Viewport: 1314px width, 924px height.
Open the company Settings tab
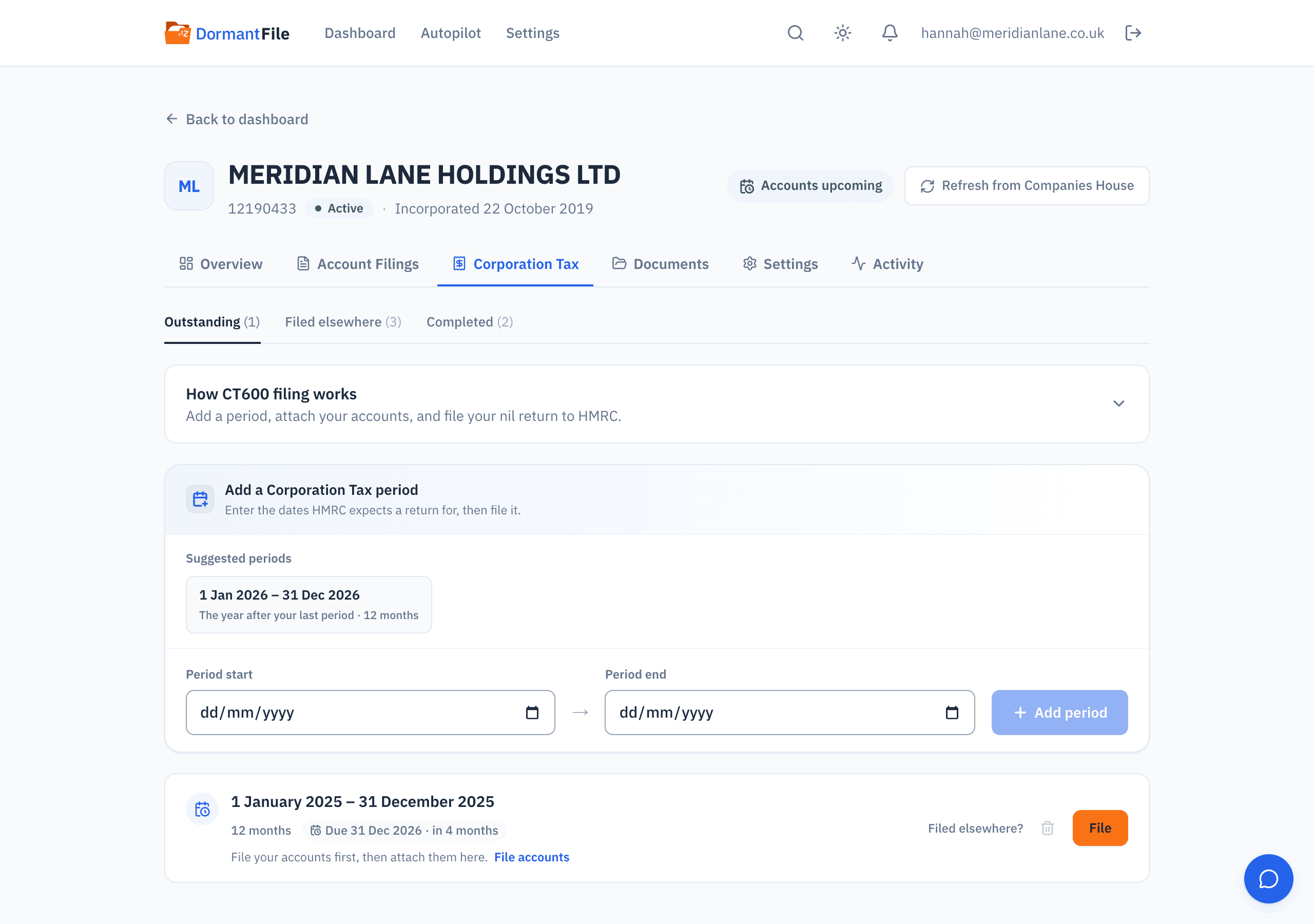pyautogui.click(x=780, y=264)
